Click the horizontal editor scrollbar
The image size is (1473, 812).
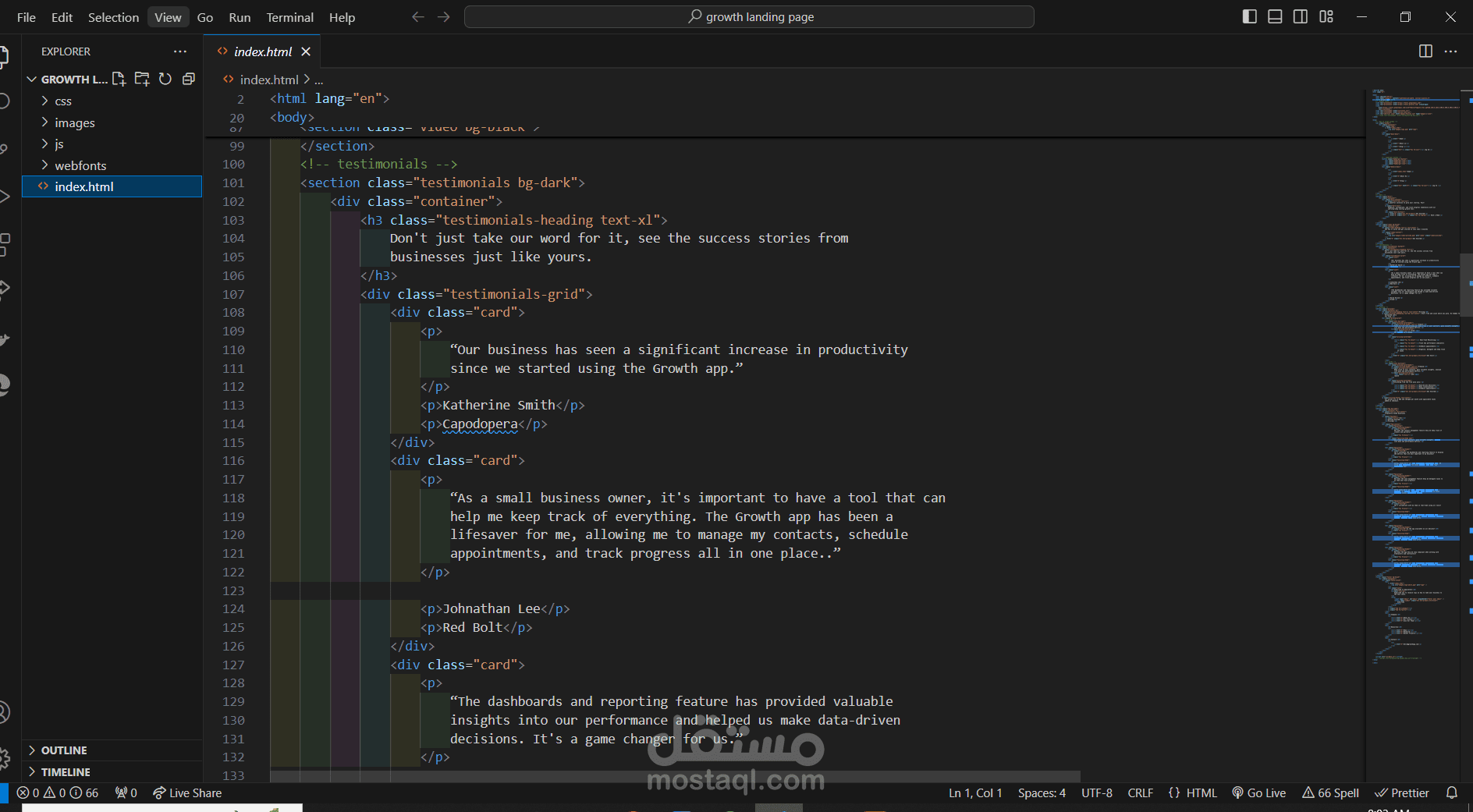675,776
